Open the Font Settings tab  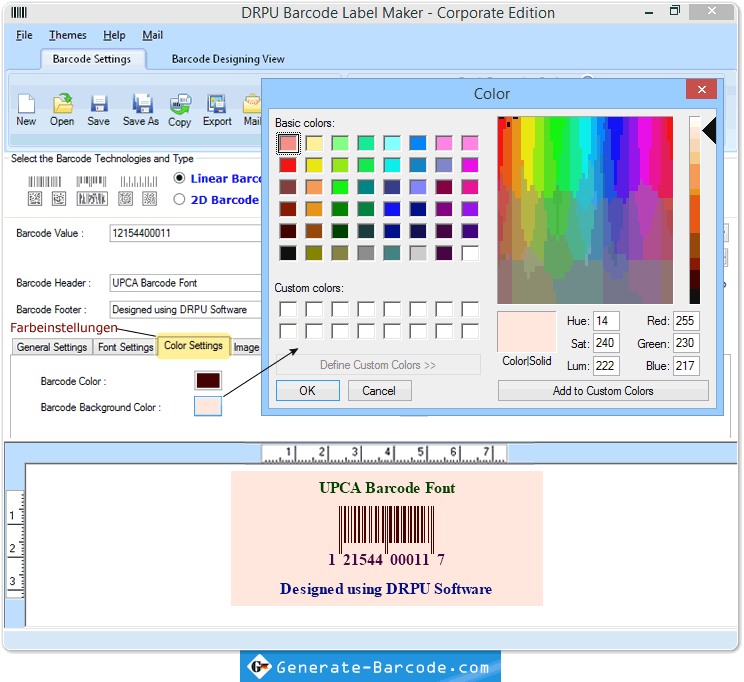tap(126, 347)
